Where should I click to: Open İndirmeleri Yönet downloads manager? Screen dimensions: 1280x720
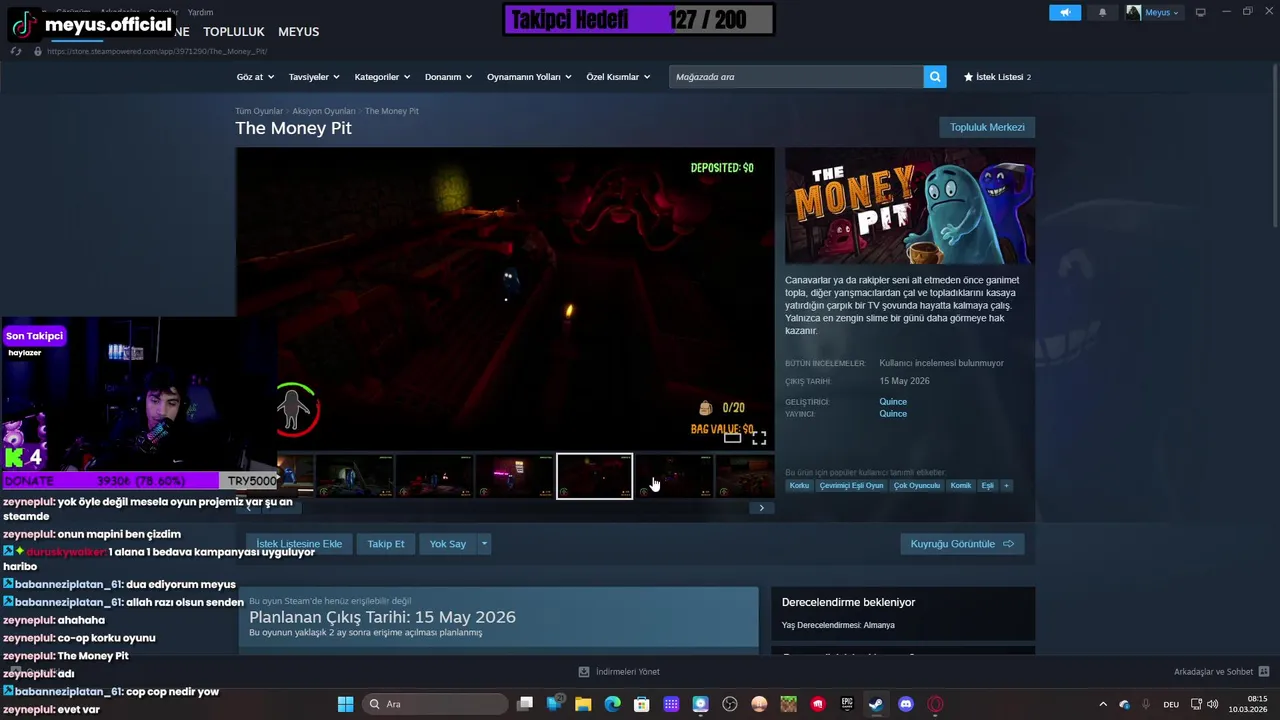pos(619,672)
